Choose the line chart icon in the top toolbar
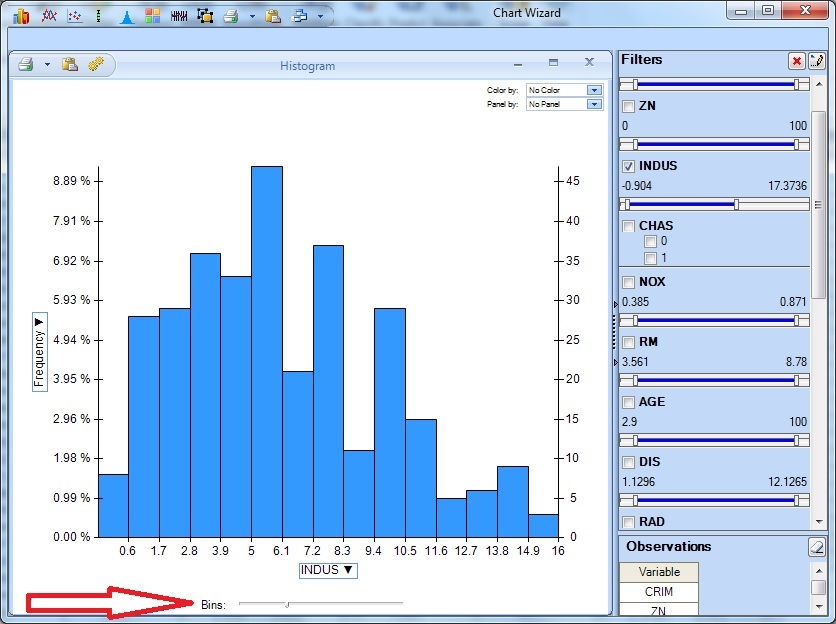This screenshot has width=836, height=624. point(47,16)
